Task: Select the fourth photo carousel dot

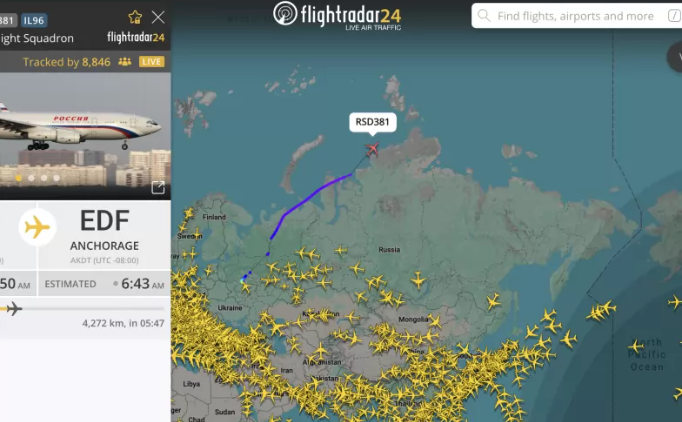Action: [57, 178]
